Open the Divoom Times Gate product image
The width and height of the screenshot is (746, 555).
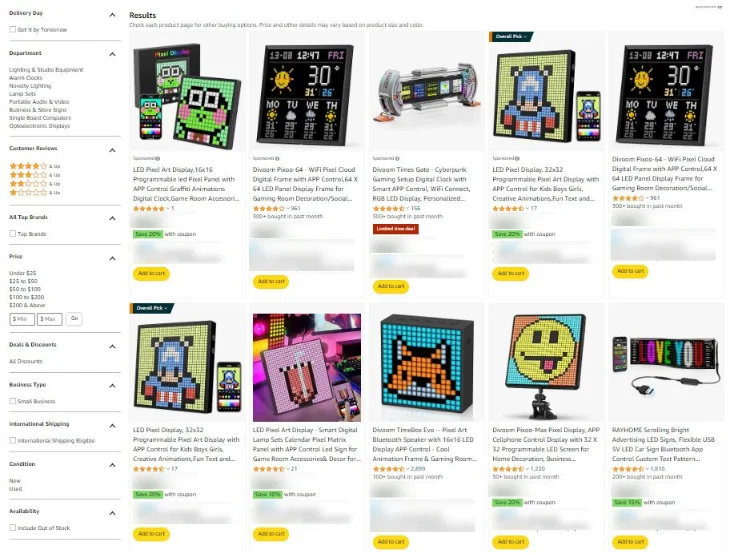tap(426, 91)
